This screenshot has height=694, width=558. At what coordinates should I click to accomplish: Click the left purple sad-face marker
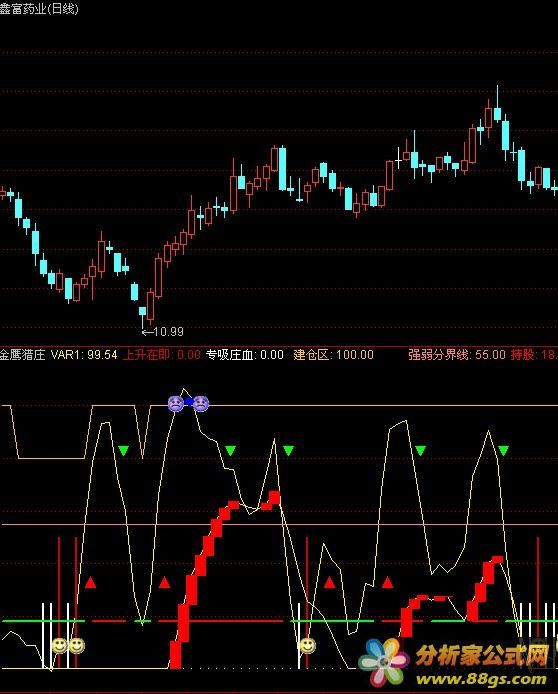pyautogui.click(x=176, y=403)
